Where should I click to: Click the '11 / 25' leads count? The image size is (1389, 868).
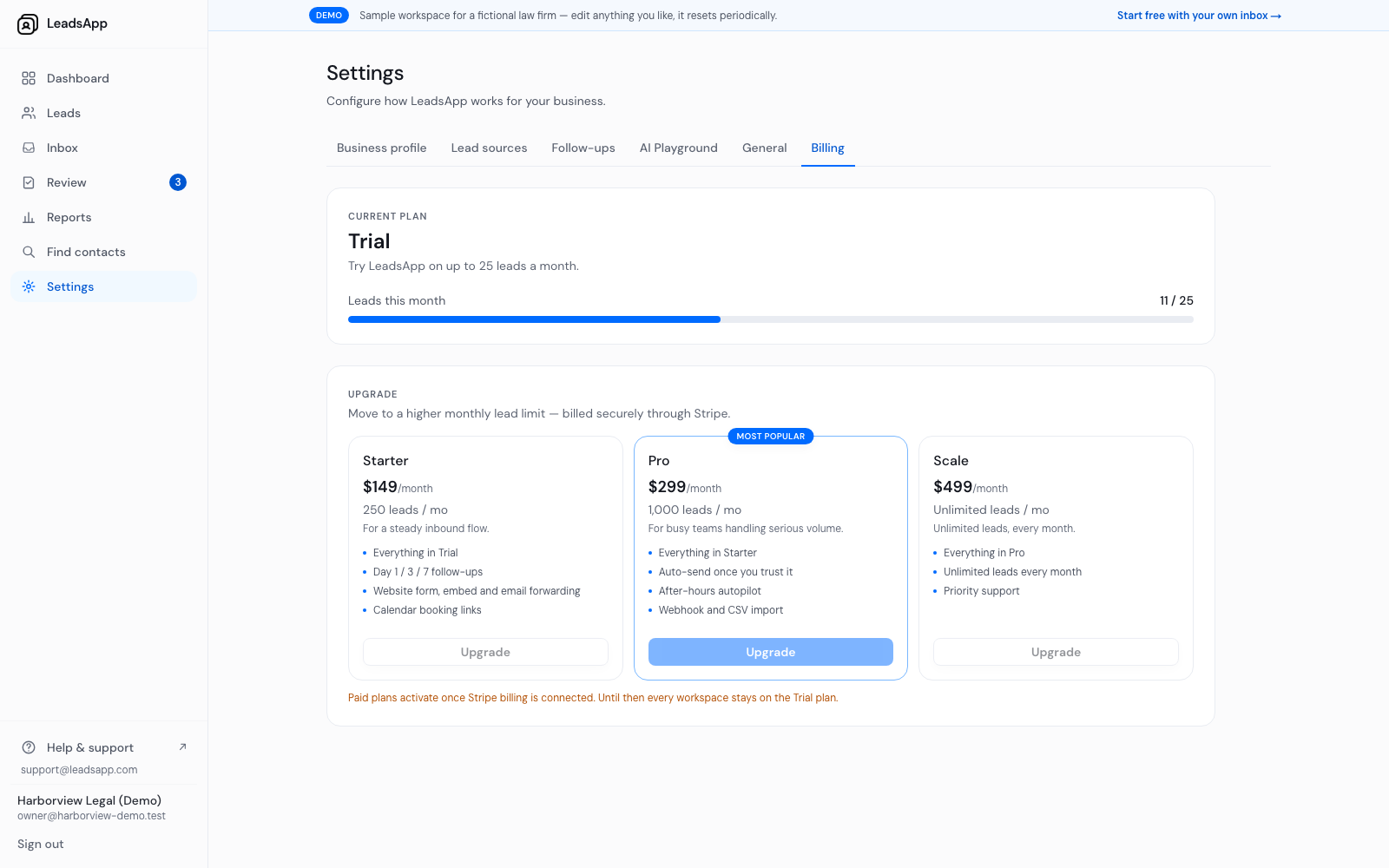pyautogui.click(x=1176, y=300)
